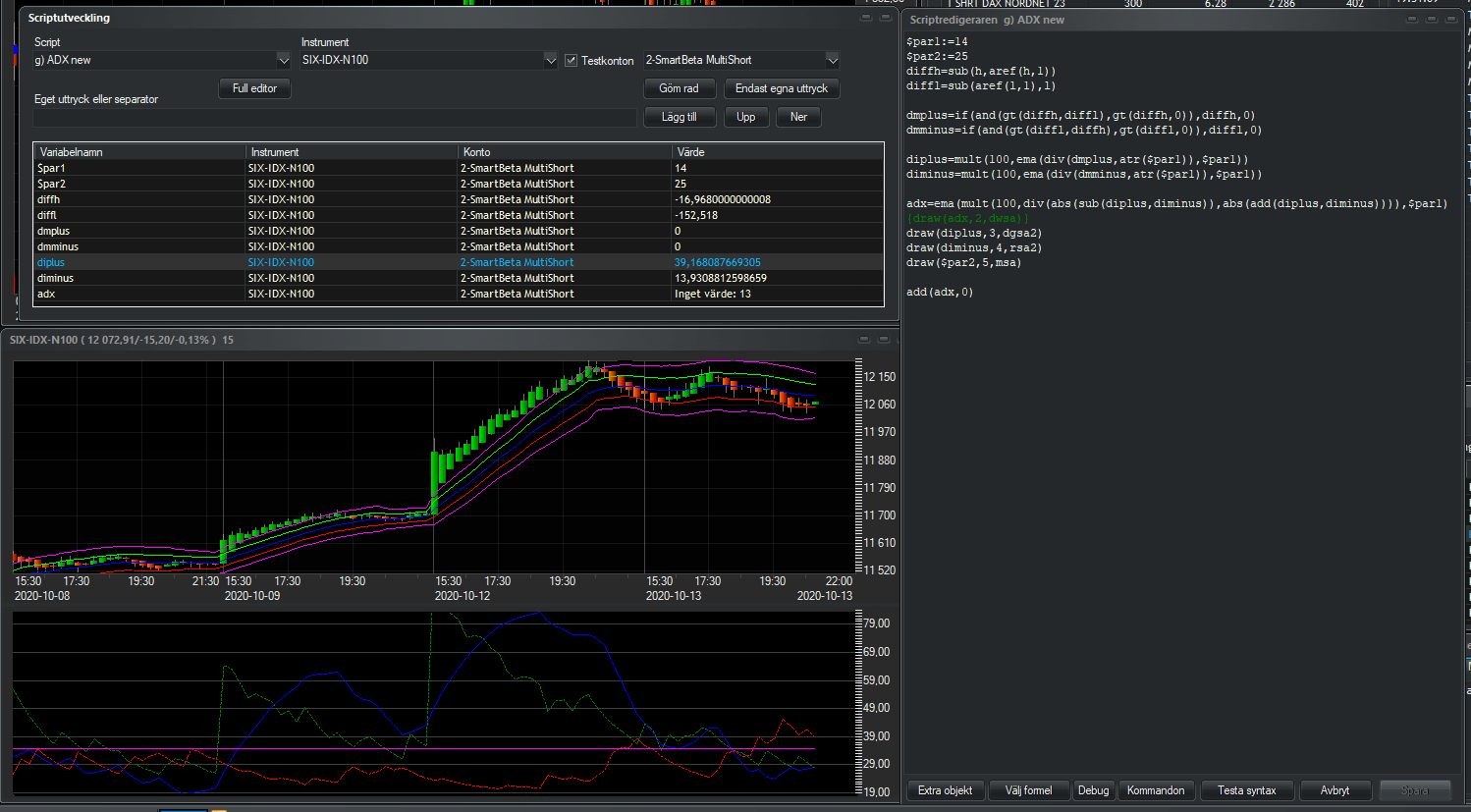Open the Script dropdown showing ADX new
This screenshot has width=1471, height=812.
pyautogui.click(x=283, y=61)
